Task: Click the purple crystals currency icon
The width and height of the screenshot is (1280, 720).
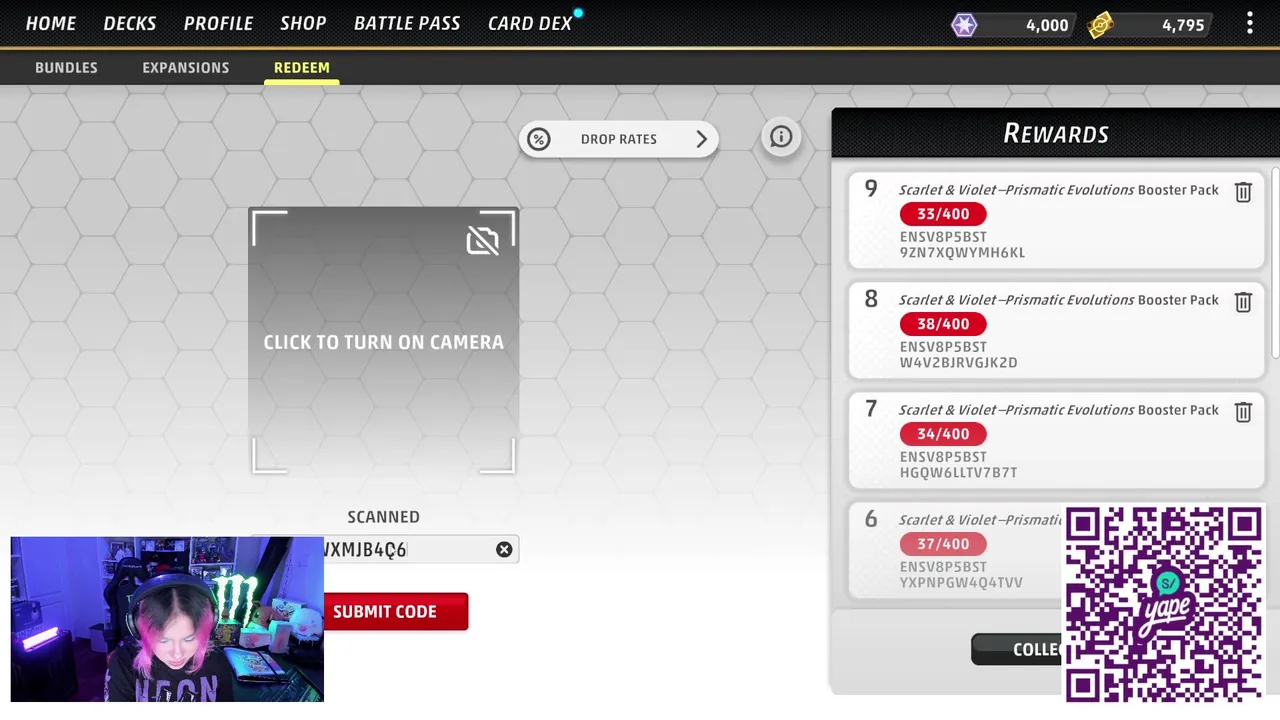Action: (964, 25)
